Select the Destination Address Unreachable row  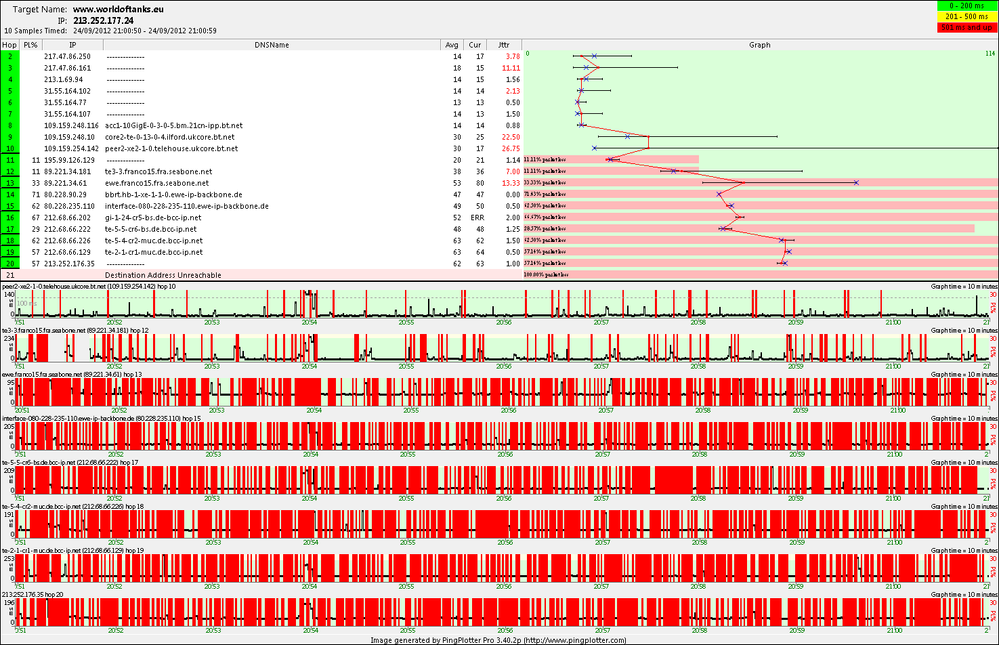[x=261, y=275]
